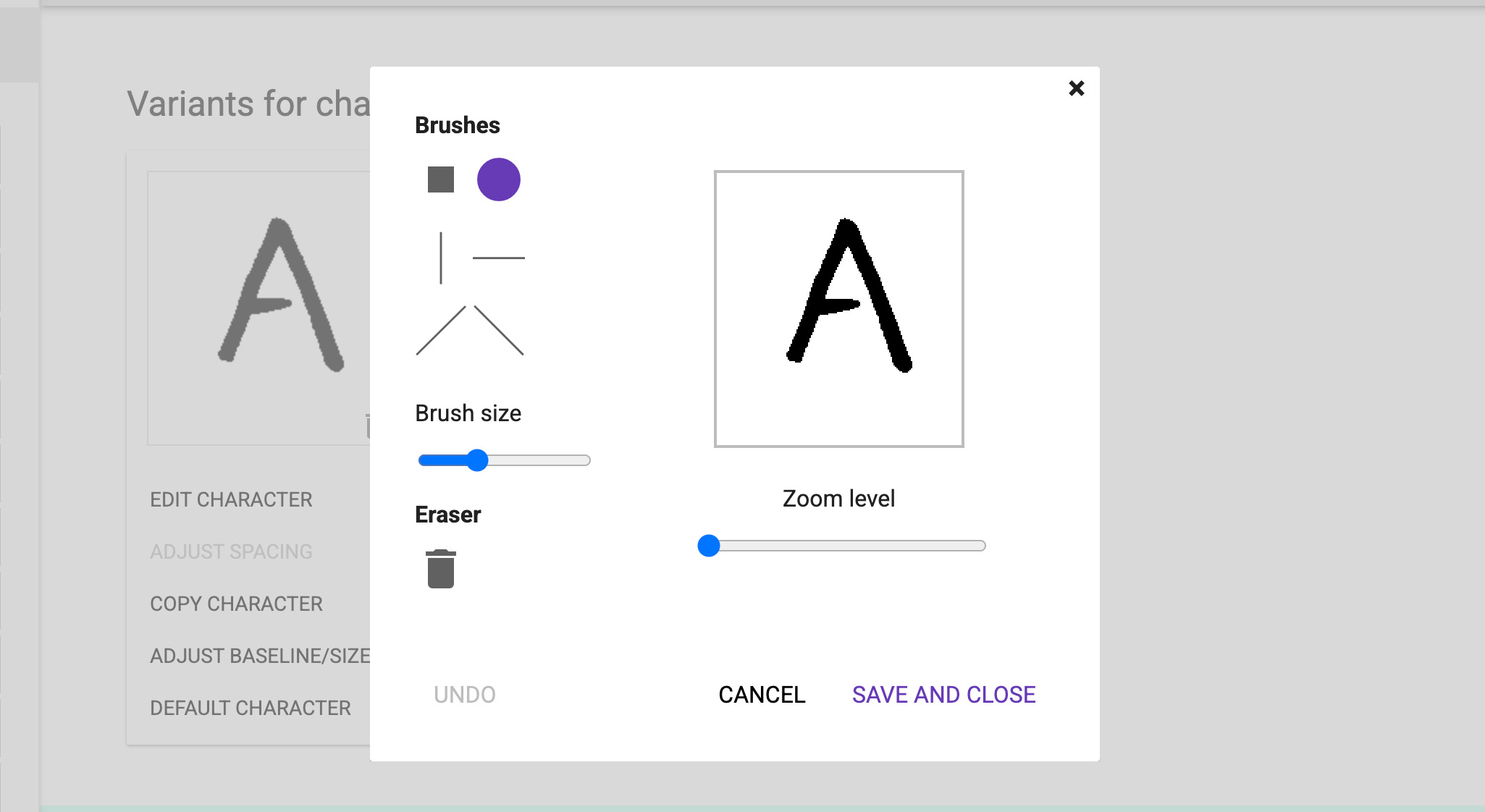Image resolution: width=1485 pixels, height=812 pixels.
Task: Click the character A variant thumbnail
Action: [x=259, y=308]
